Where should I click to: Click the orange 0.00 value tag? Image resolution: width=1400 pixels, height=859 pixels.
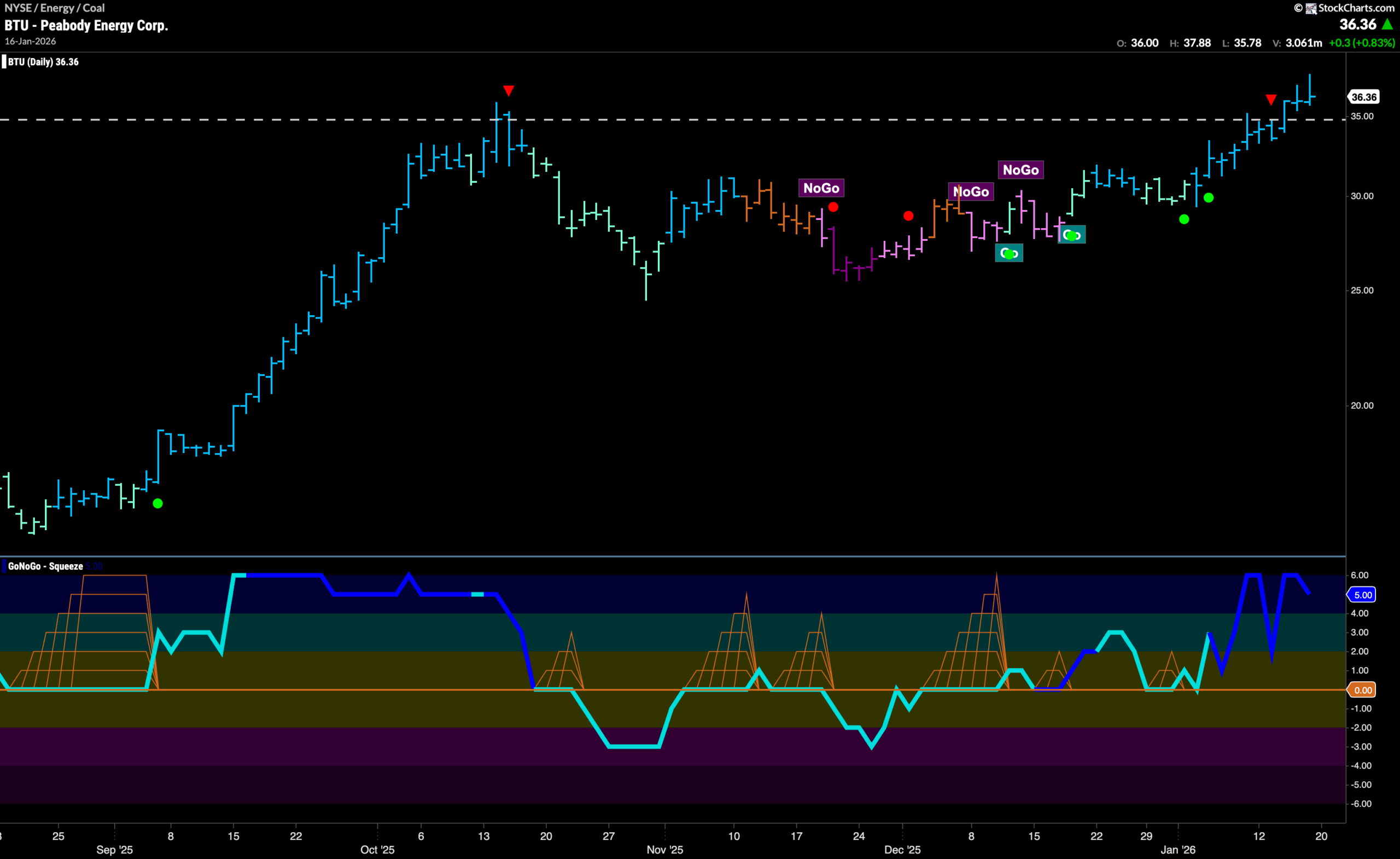click(x=1362, y=690)
